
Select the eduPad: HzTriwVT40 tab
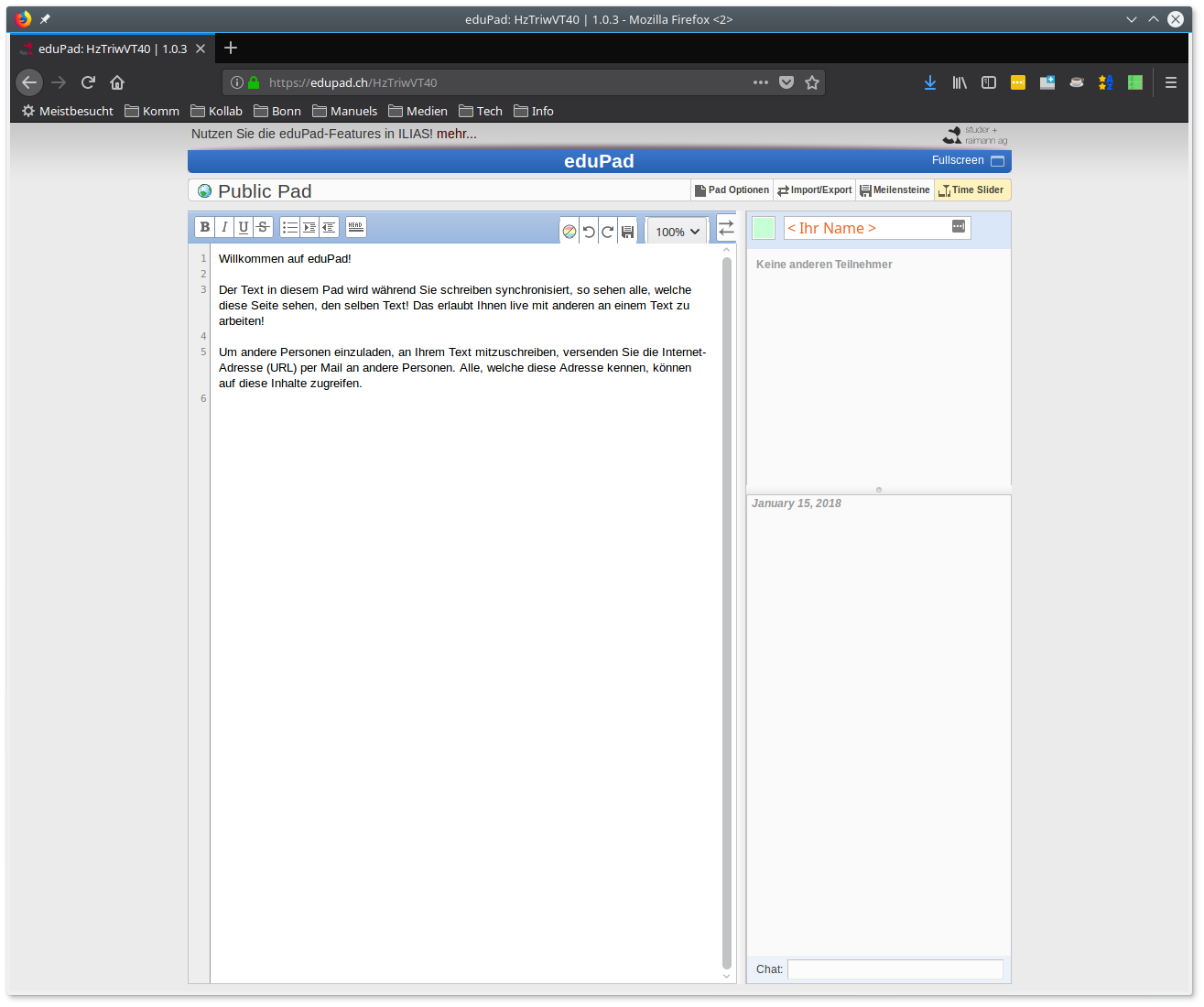click(x=112, y=49)
